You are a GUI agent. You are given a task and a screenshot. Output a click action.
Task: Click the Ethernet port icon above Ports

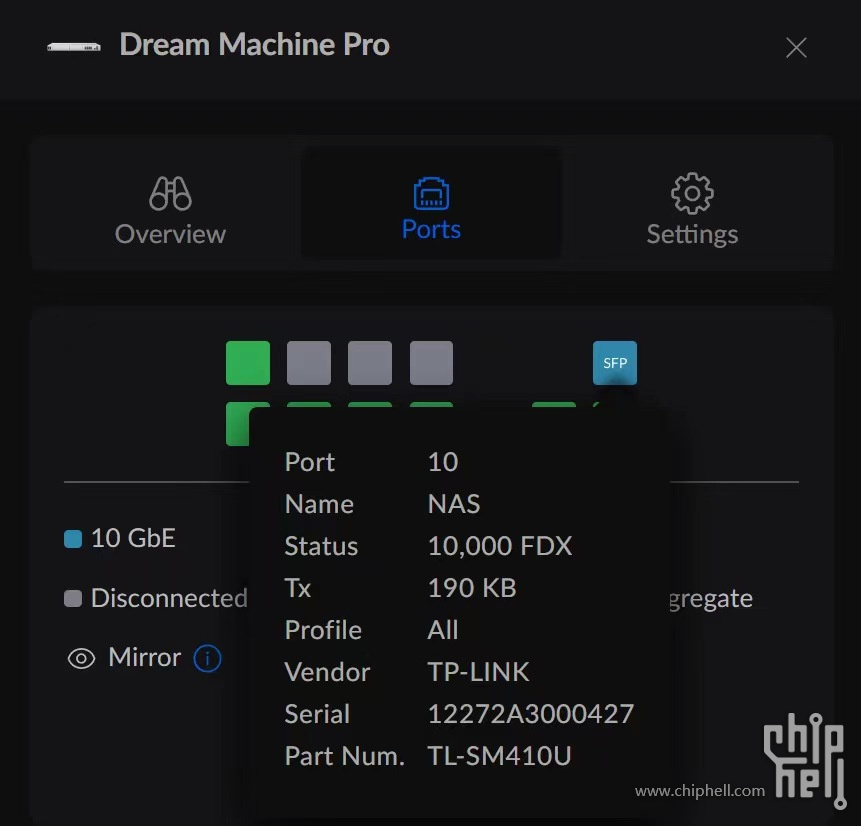[x=431, y=193]
